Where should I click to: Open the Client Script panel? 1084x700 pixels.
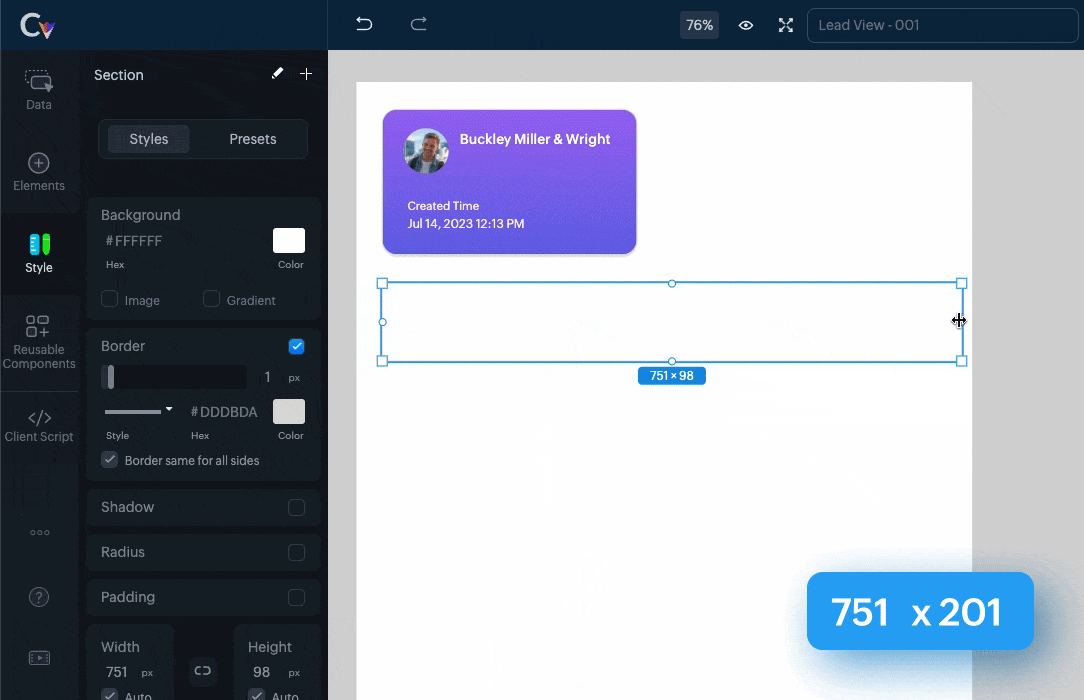(39, 425)
